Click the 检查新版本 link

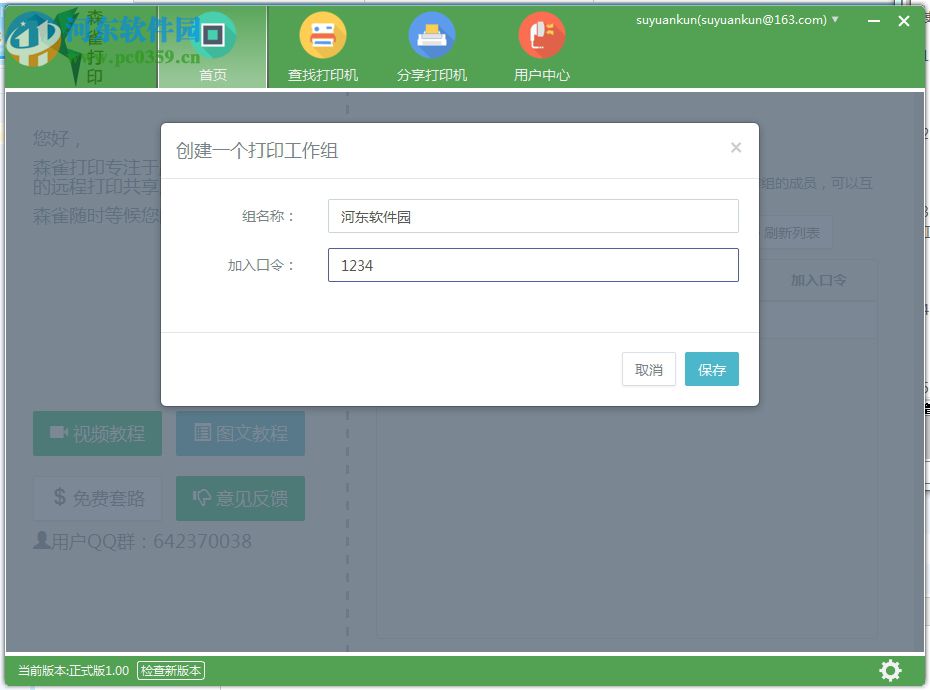point(170,671)
